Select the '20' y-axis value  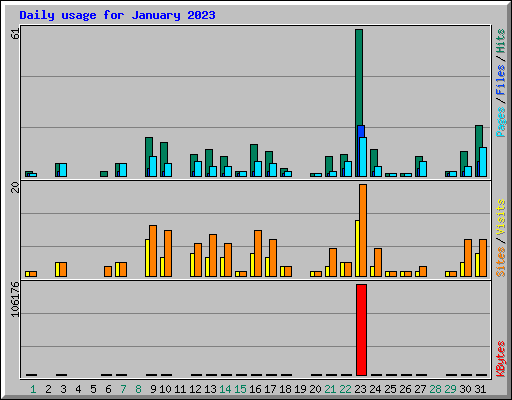coord(15,188)
